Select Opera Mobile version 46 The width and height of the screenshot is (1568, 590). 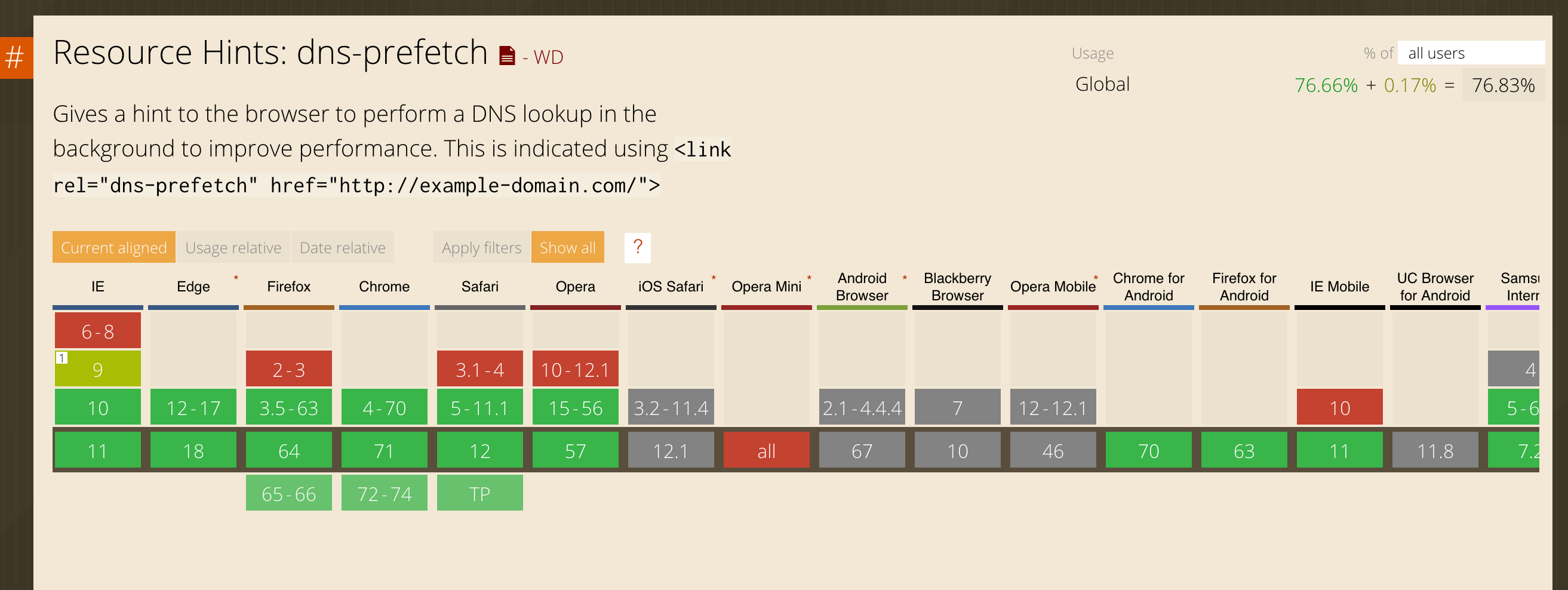(1054, 450)
